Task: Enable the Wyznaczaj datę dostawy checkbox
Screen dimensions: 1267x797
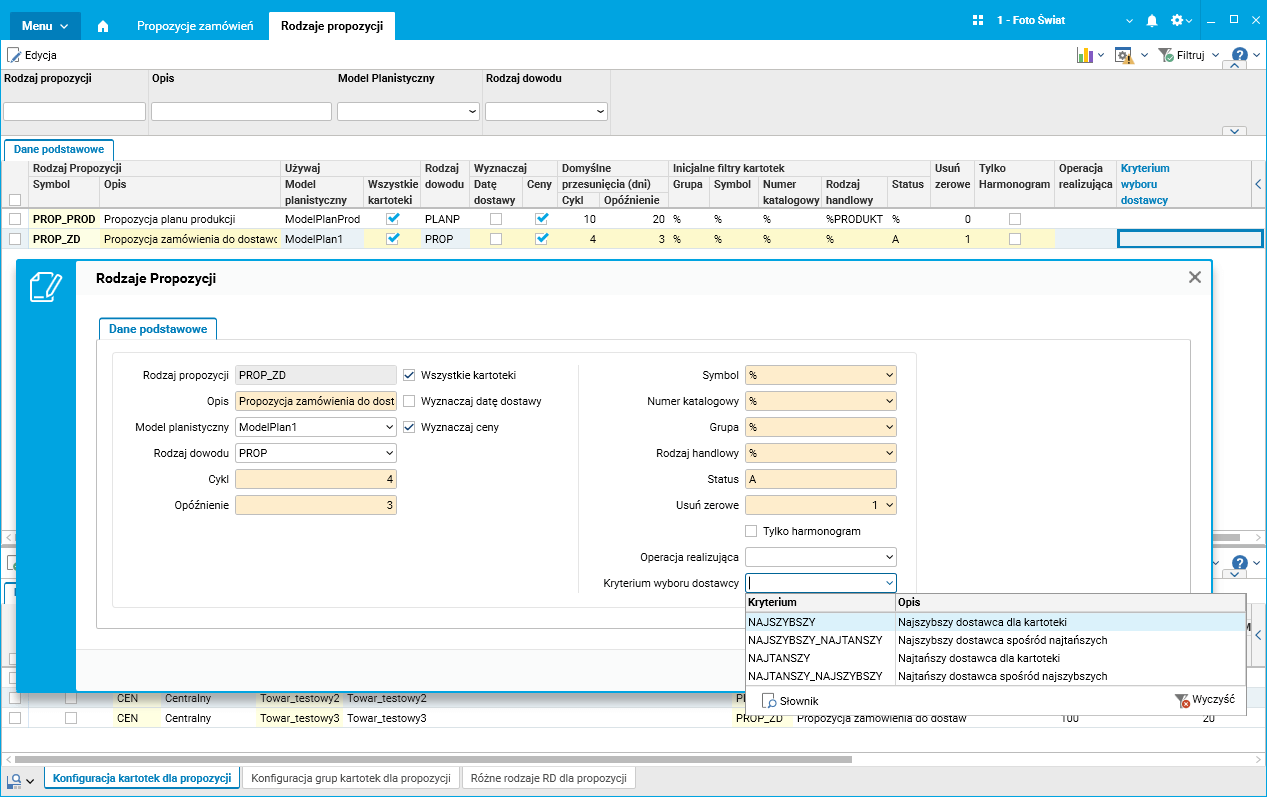Action: pyautogui.click(x=409, y=401)
